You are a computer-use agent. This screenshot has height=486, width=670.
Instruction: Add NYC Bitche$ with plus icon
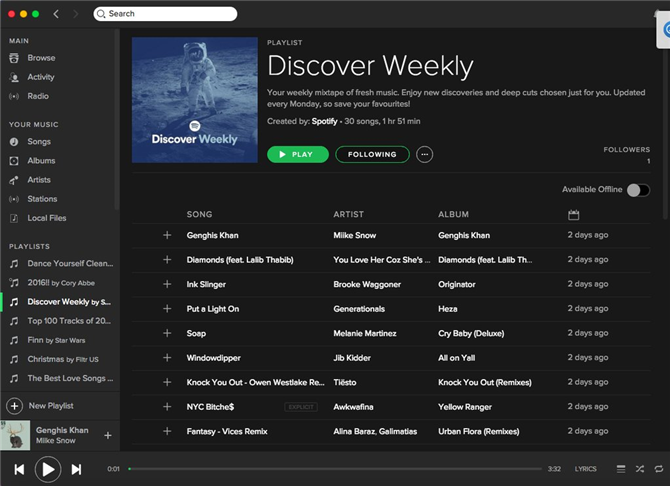[167, 406]
